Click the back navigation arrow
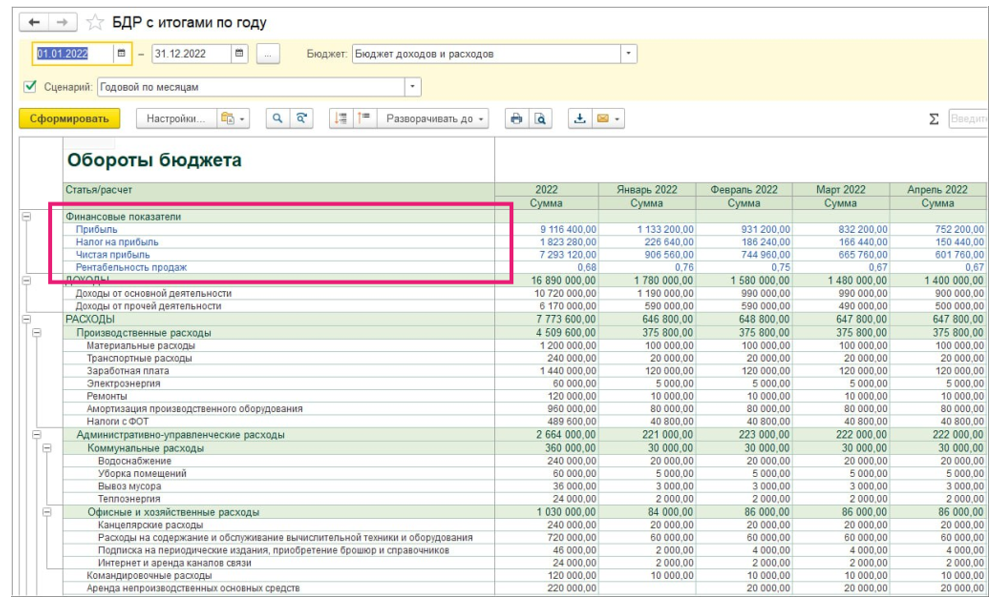This screenshot has height=608, width=1004. click(x=34, y=22)
